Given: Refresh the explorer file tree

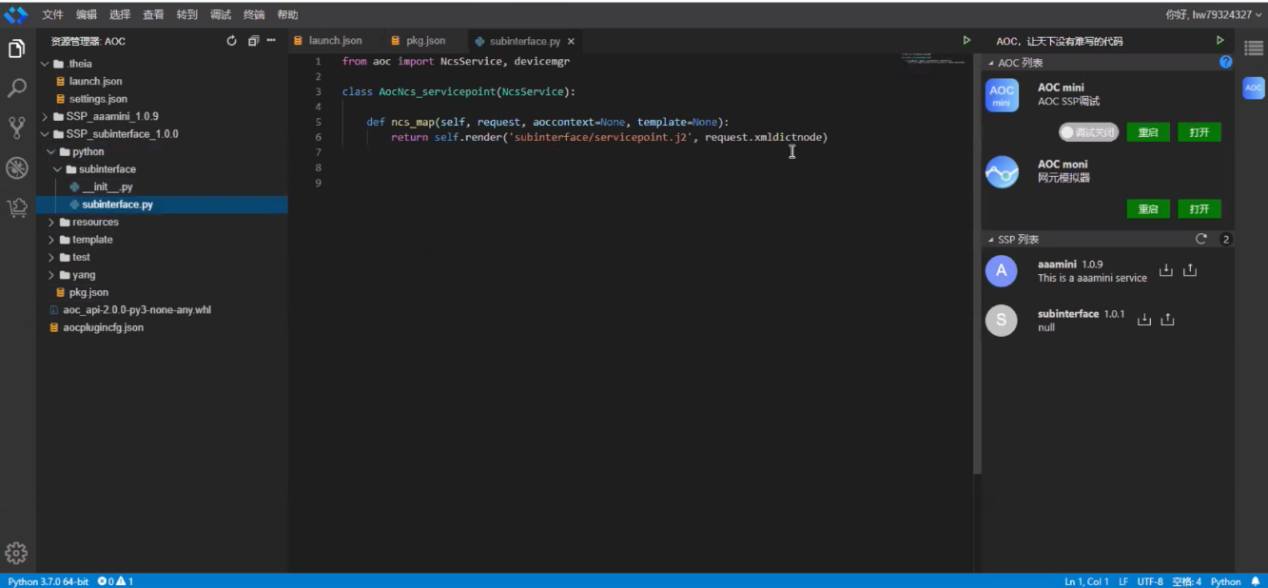Looking at the screenshot, I should 232,41.
